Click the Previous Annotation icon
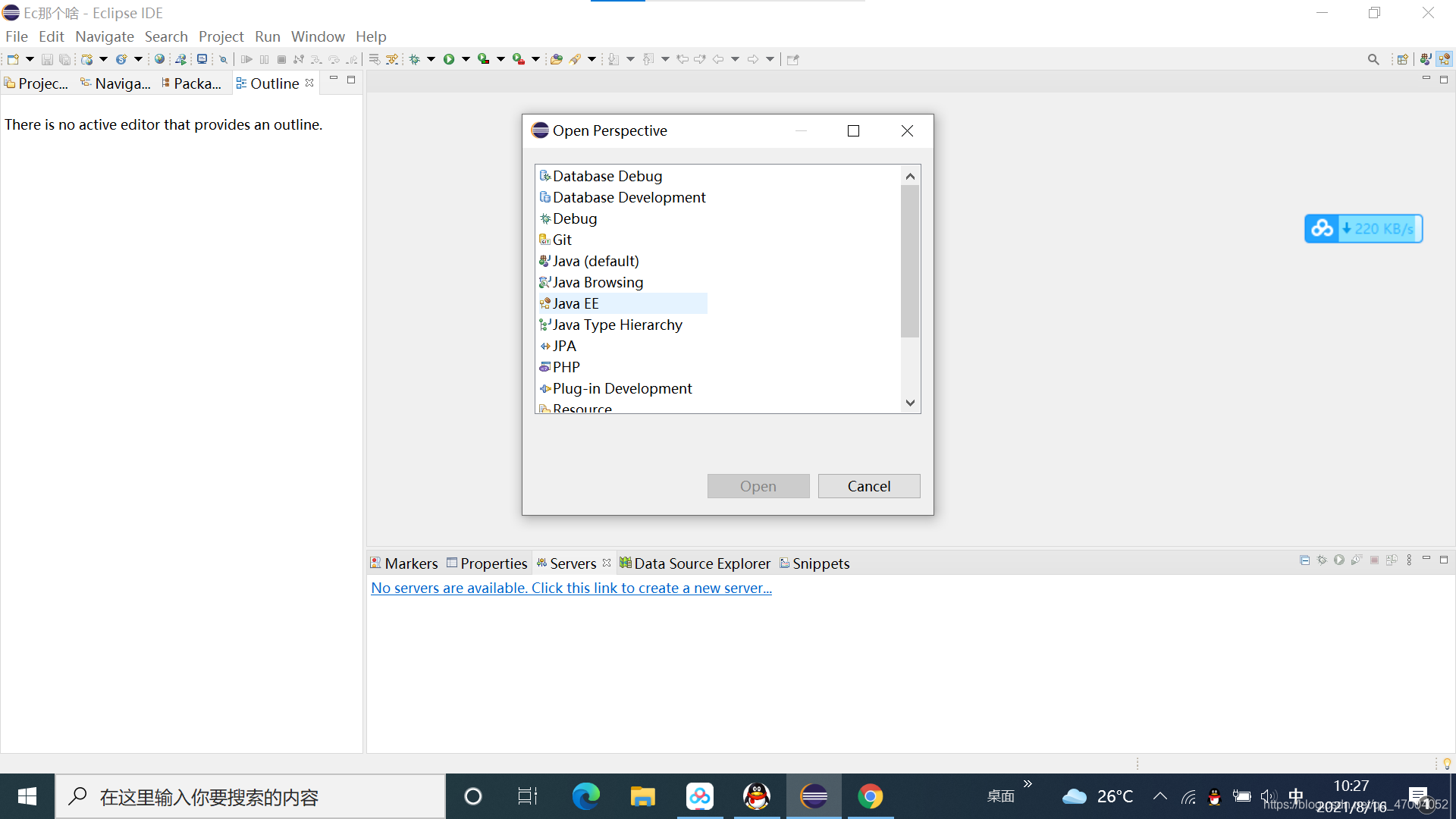The image size is (1456, 819). pos(648,59)
